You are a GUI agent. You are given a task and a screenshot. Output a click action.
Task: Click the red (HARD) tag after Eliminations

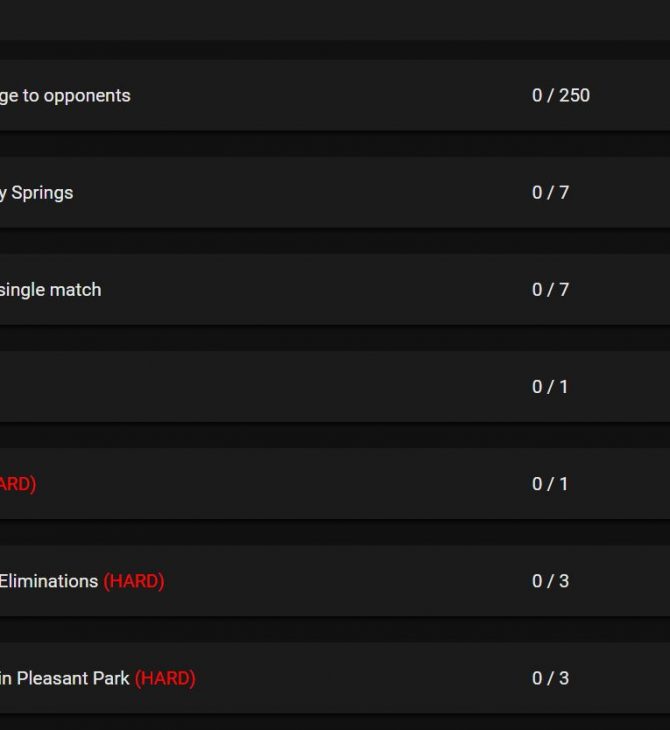coord(134,581)
